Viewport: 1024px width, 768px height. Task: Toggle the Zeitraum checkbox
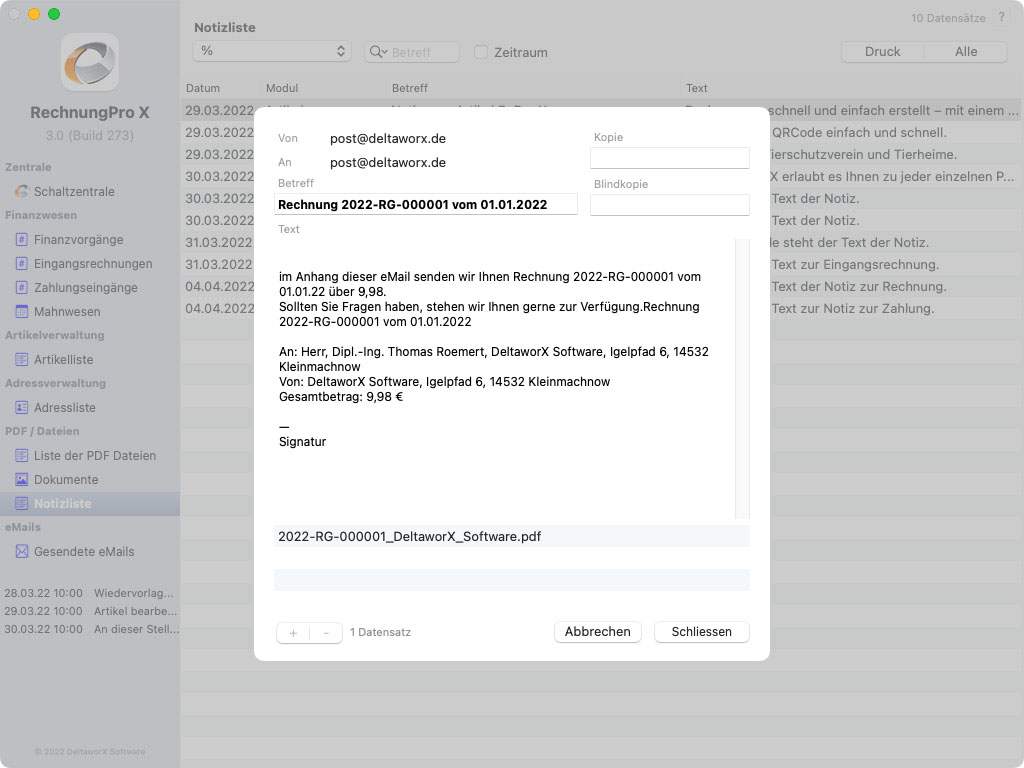click(481, 52)
